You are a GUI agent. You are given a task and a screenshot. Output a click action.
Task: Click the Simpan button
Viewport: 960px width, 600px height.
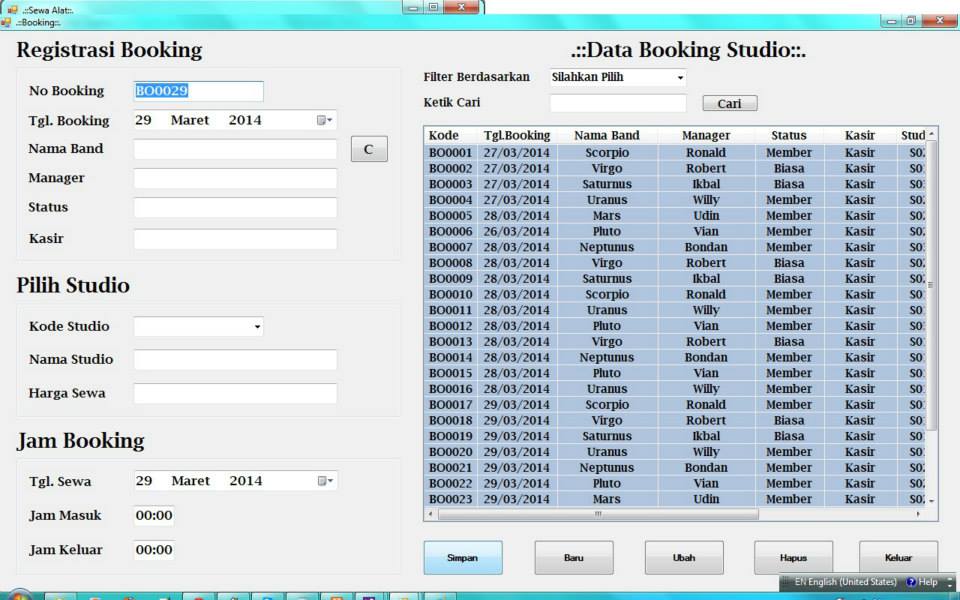[463, 557]
